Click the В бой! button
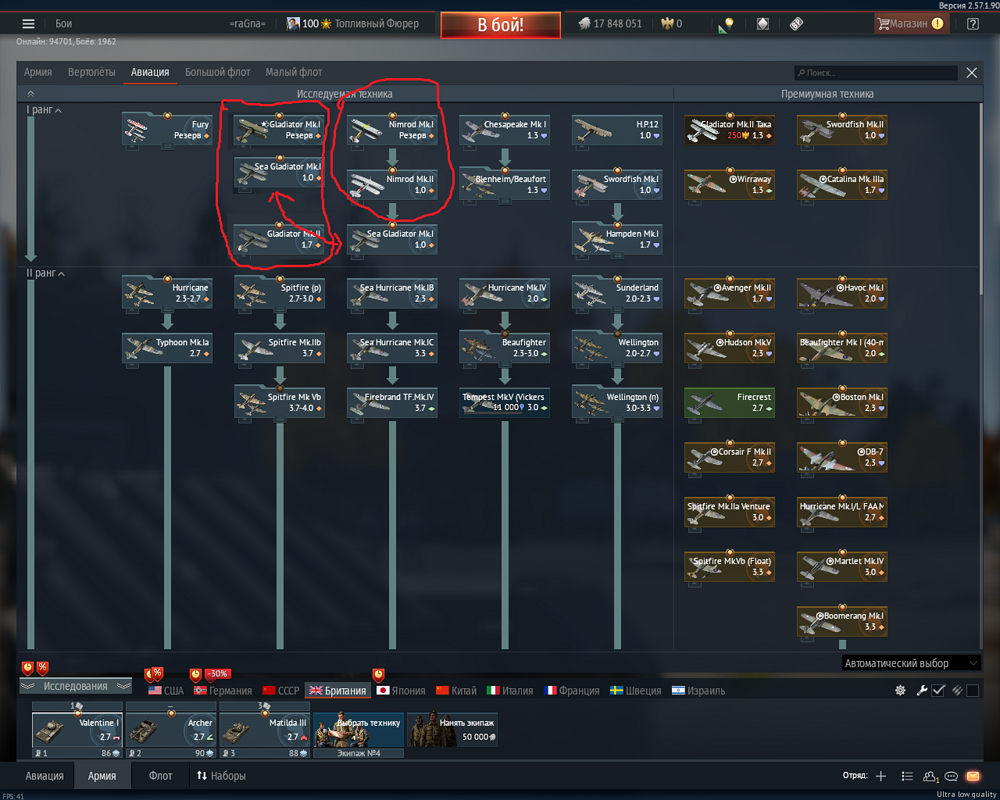This screenshot has height=800, width=1000. tap(501, 25)
